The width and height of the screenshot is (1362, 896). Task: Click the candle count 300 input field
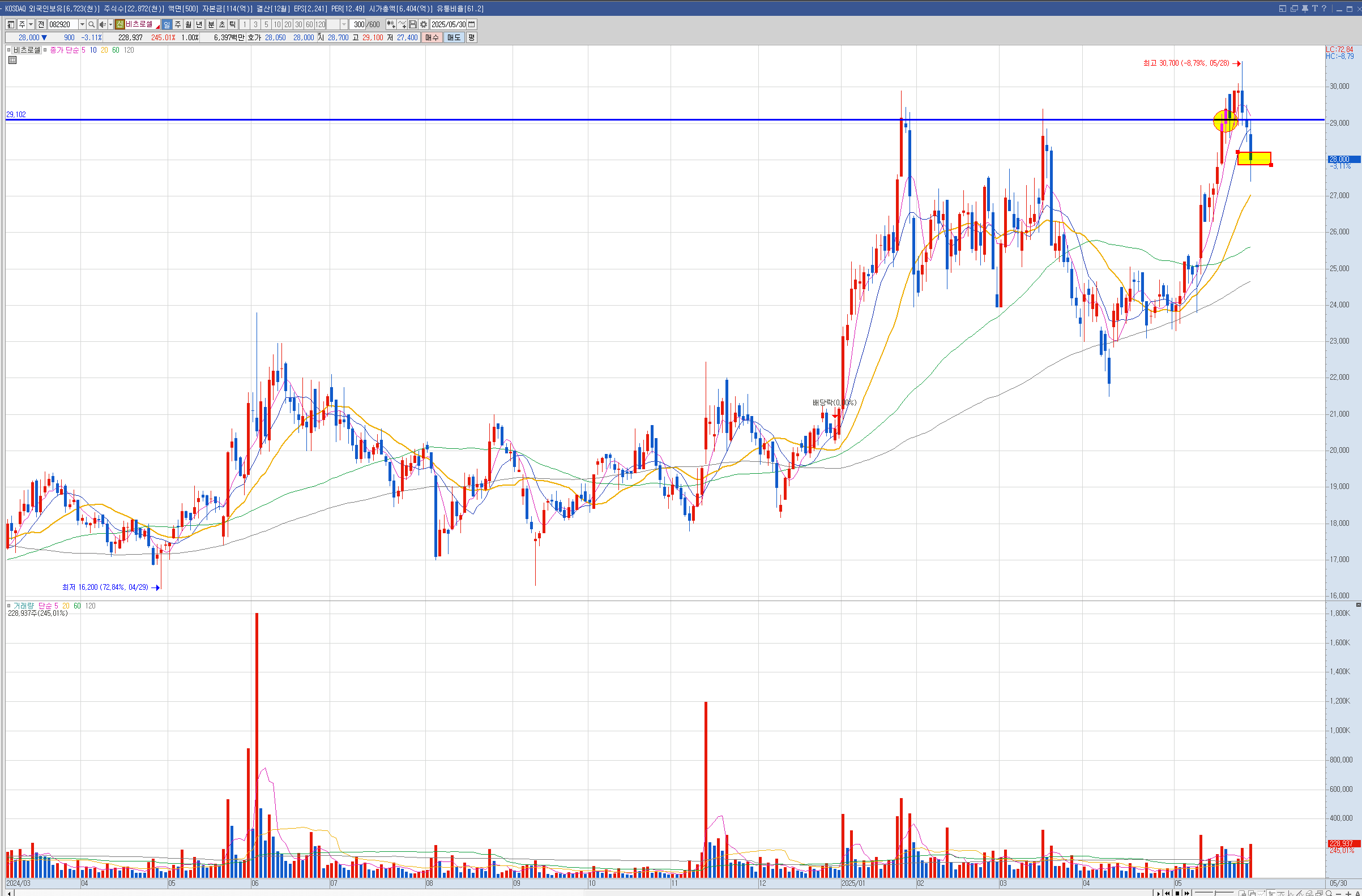tap(359, 24)
